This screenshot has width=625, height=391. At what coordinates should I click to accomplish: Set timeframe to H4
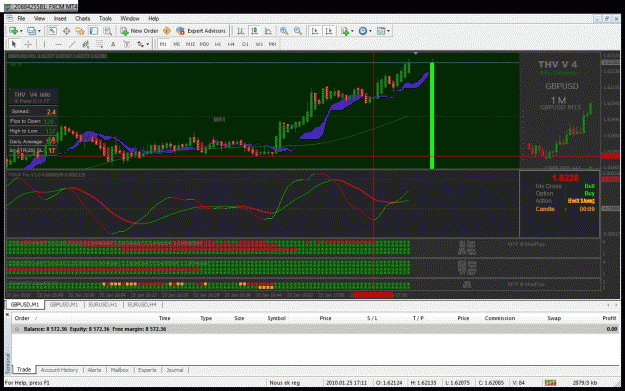pos(231,44)
